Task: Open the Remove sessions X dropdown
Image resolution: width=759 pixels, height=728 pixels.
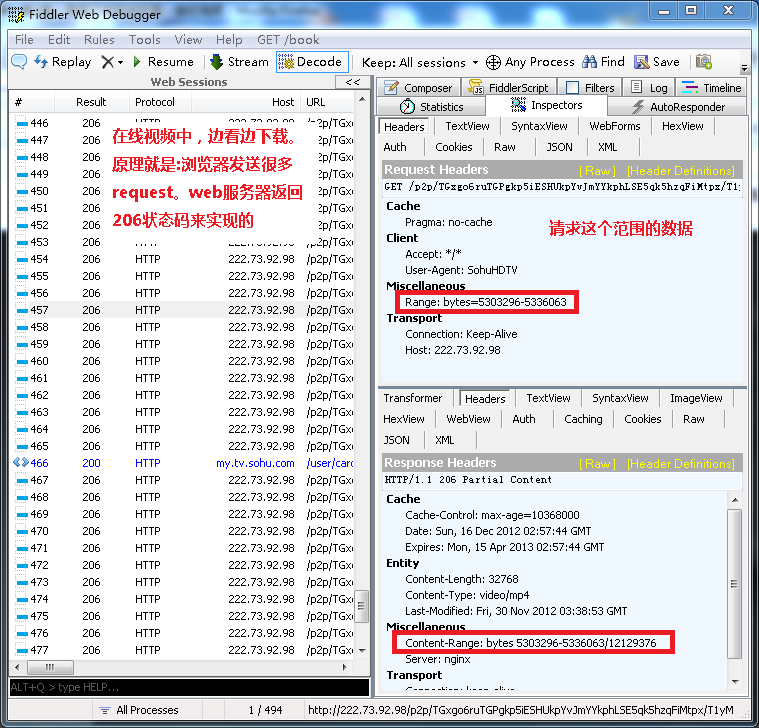Action: pyautogui.click(x=112, y=62)
